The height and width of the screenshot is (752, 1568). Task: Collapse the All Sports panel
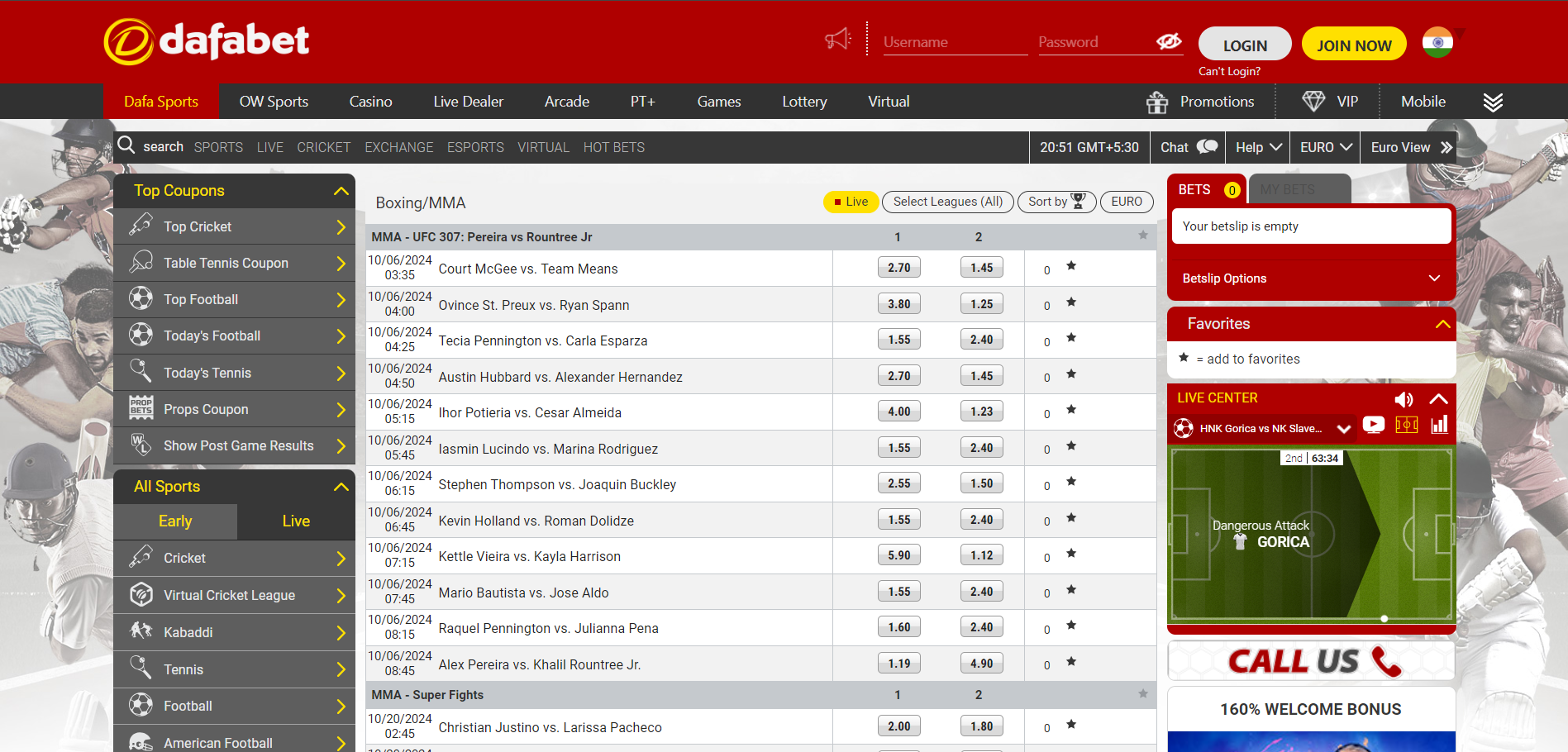[x=341, y=487]
